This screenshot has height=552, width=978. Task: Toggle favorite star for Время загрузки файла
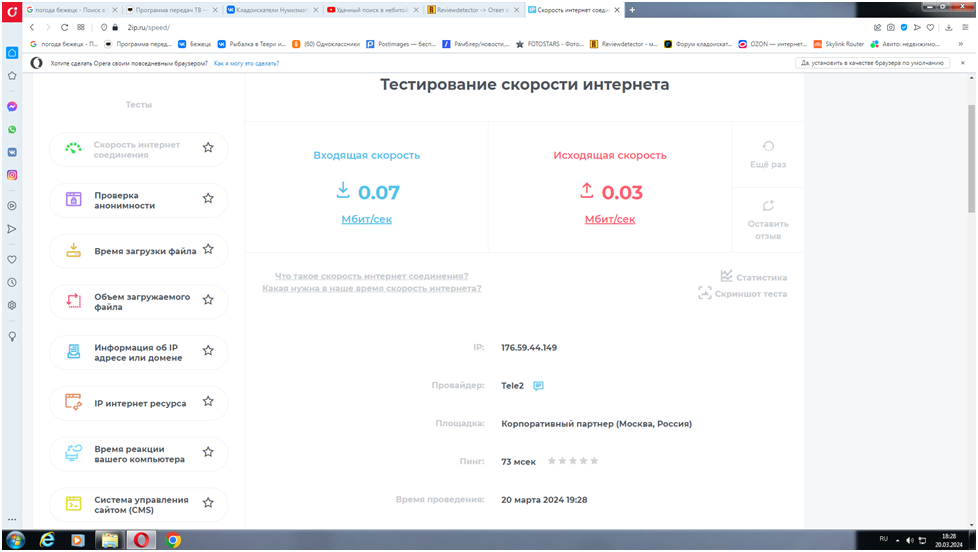pyautogui.click(x=208, y=250)
